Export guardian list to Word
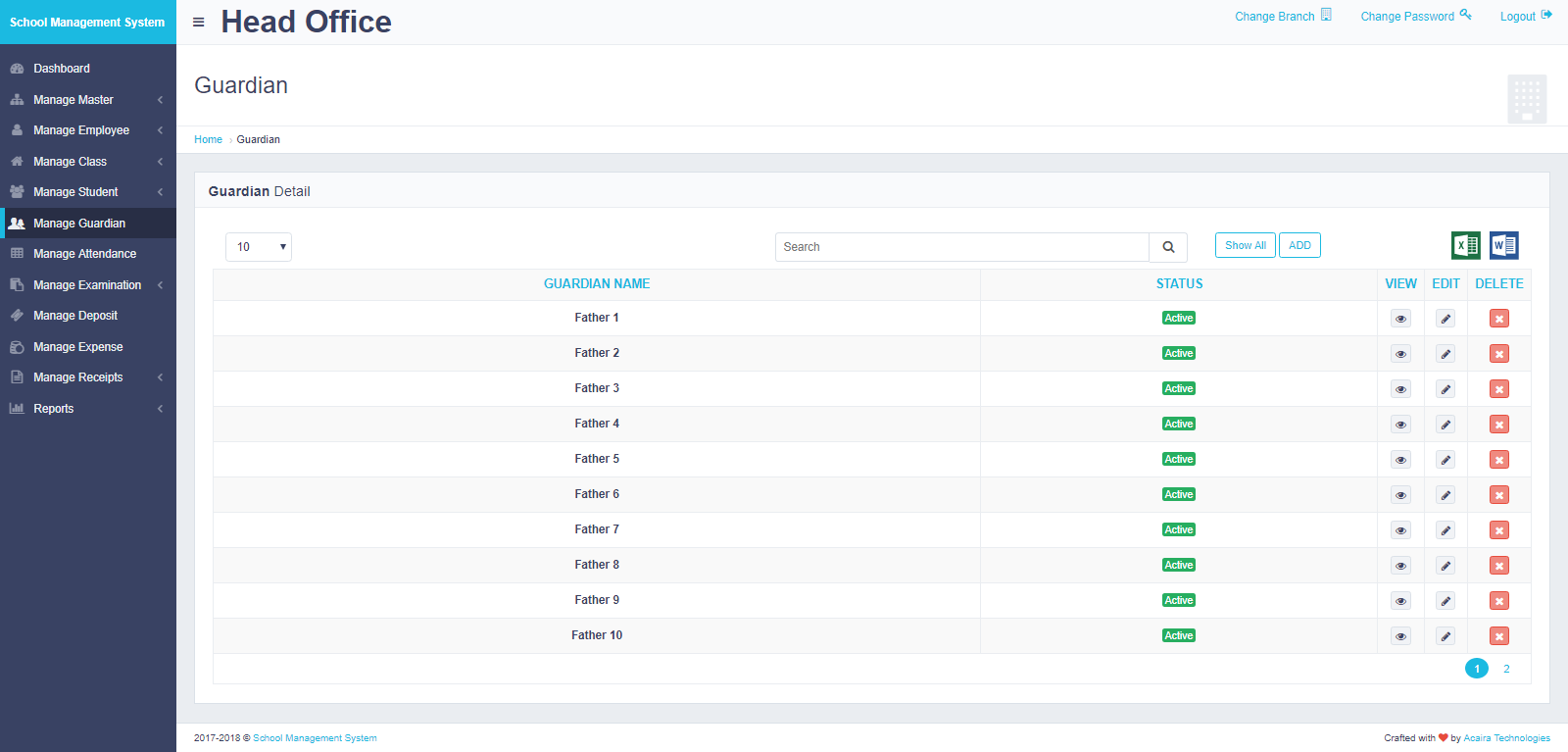 pyautogui.click(x=1503, y=245)
